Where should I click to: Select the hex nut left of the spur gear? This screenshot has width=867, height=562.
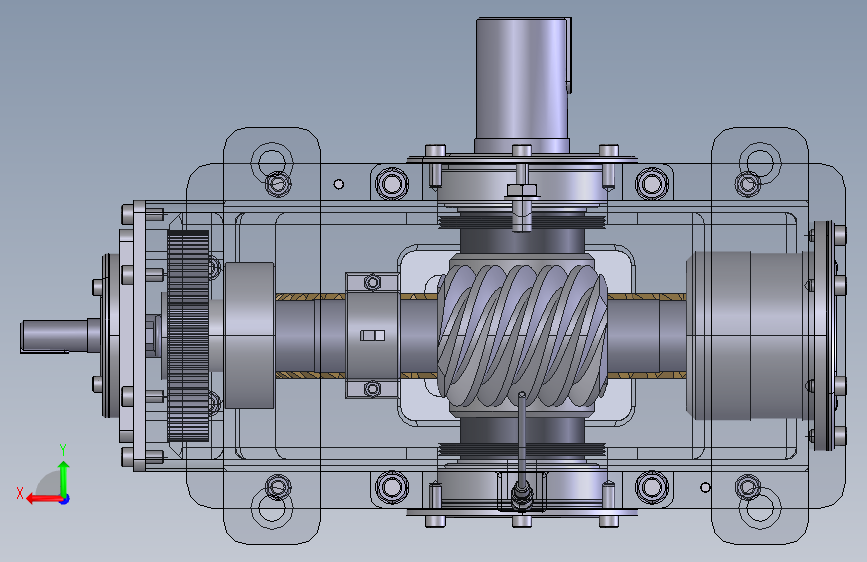[151, 335]
